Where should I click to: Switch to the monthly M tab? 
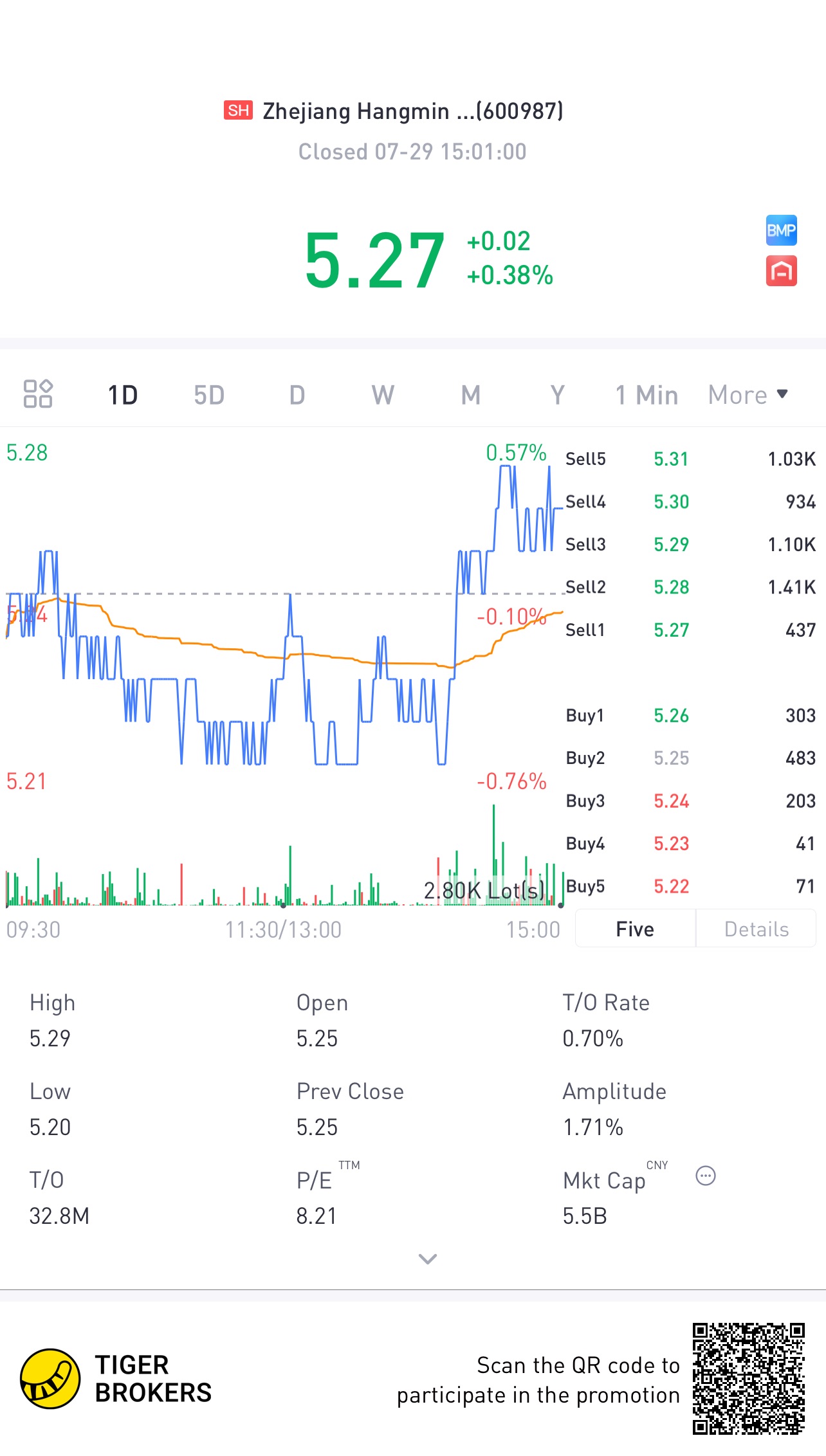471,395
